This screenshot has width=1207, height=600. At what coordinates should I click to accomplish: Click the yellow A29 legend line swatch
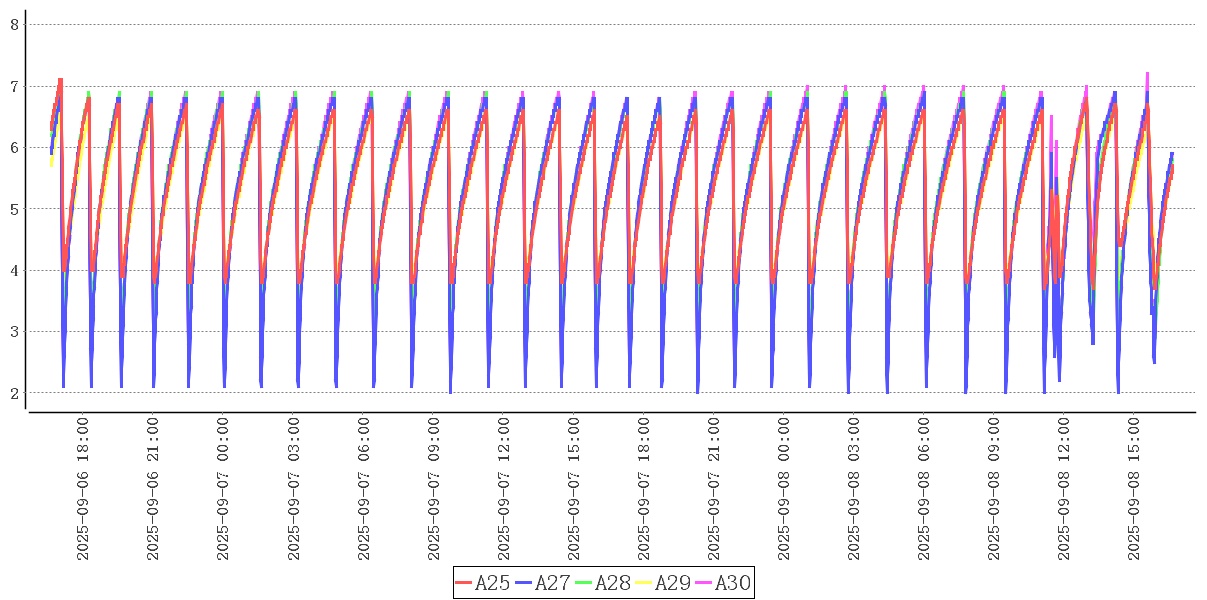click(644, 583)
